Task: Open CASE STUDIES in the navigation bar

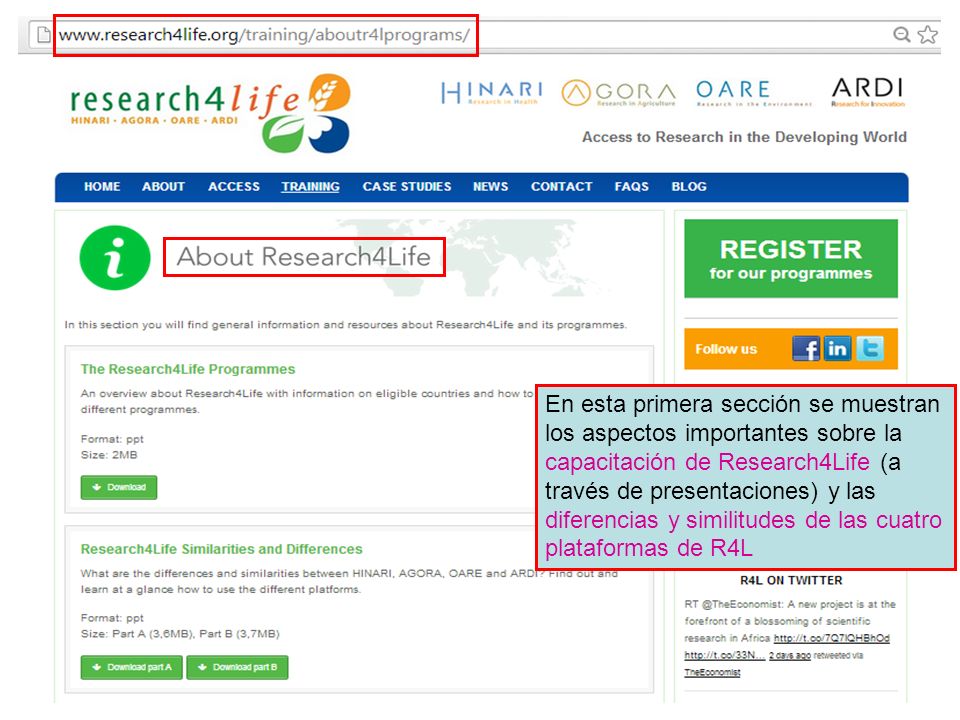Action: coord(407,187)
